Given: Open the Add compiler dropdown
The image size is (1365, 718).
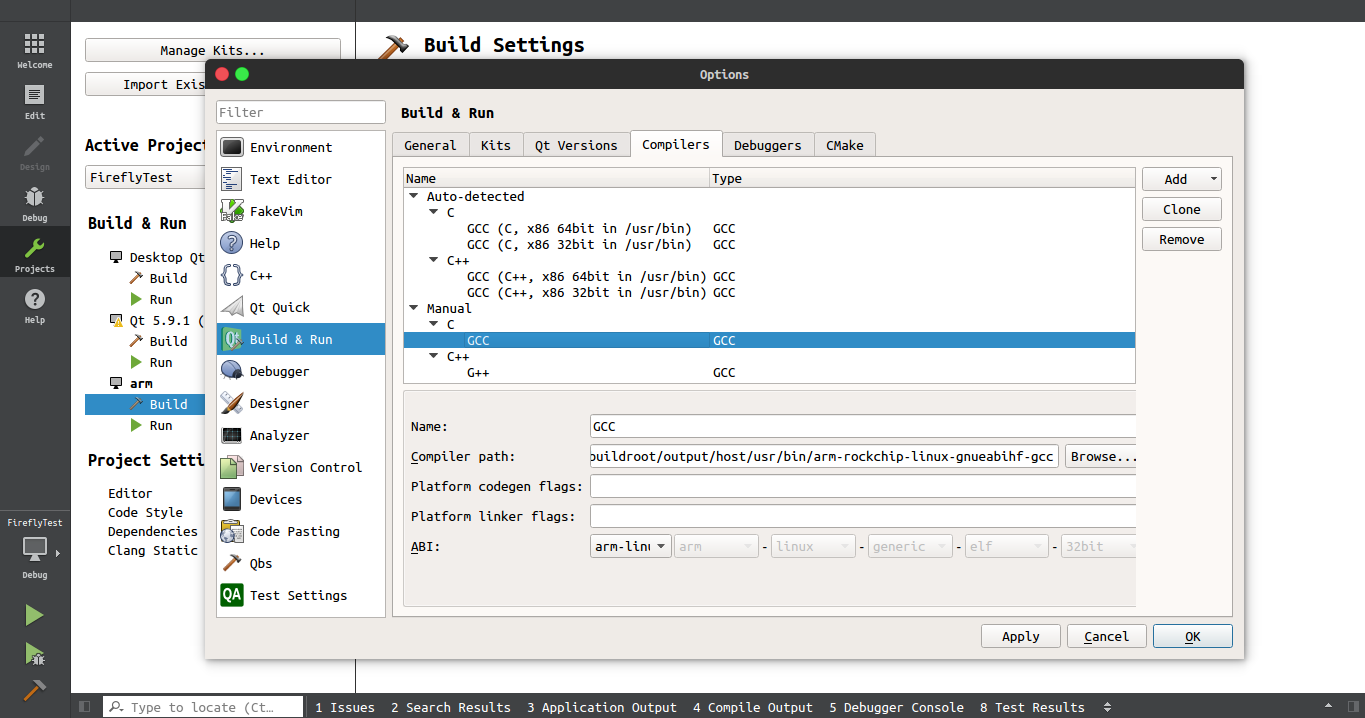Looking at the screenshot, I should (x=1182, y=179).
